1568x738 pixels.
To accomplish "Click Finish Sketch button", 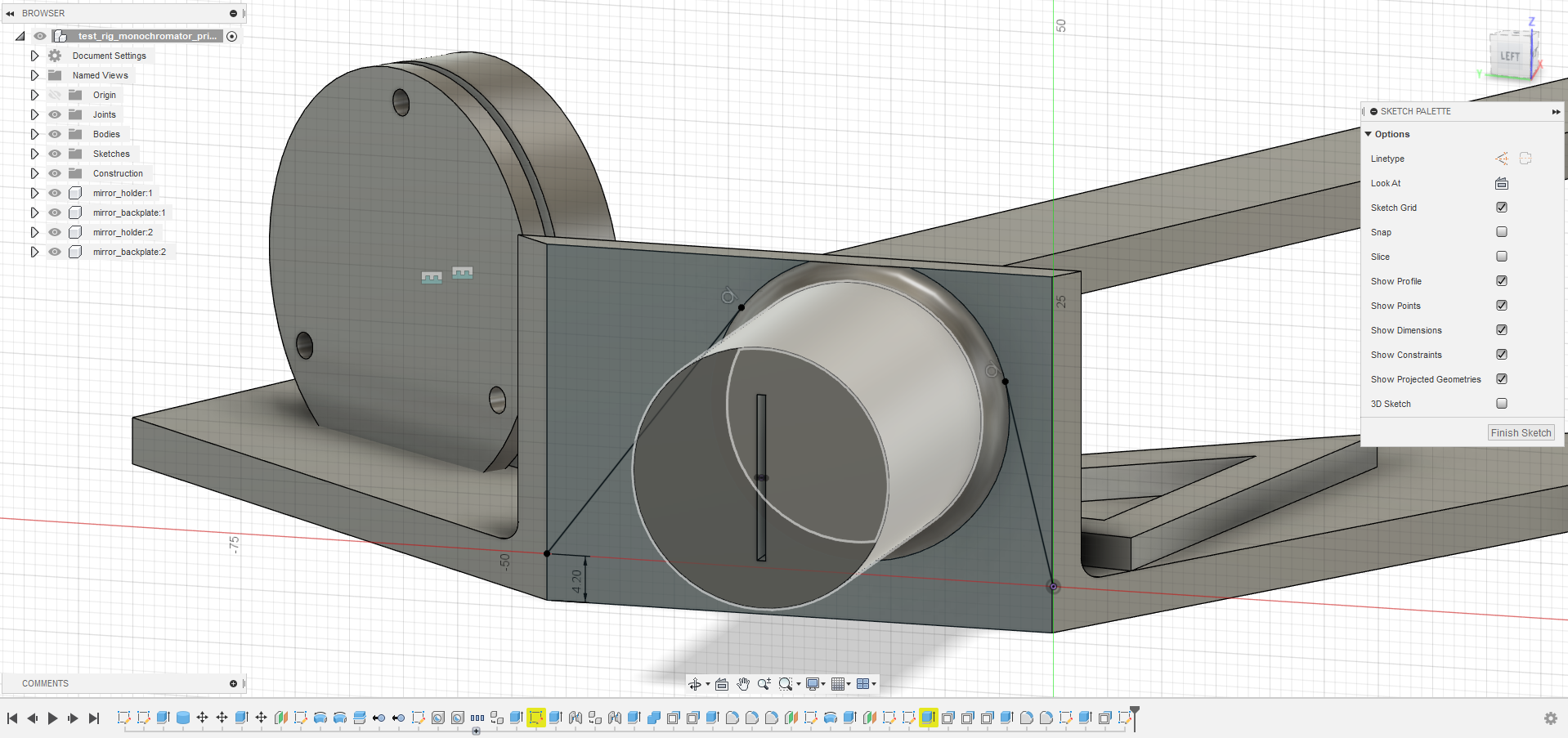I will pyautogui.click(x=1520, y=433).
